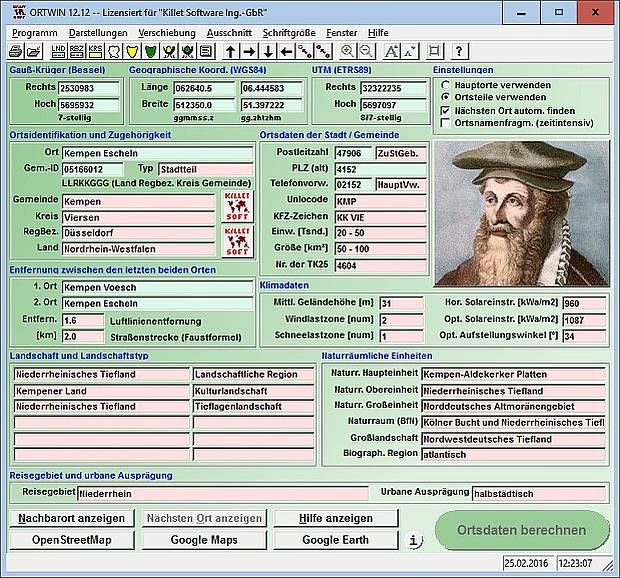620x578 pixels.
Task: Click the RBZ toolbar icon
Action: 77,51
